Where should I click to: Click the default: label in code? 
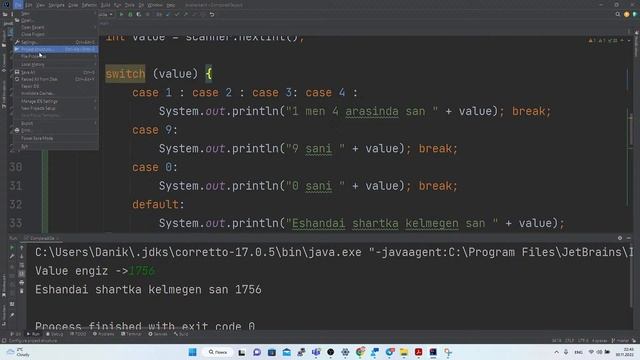tap(158, 204)
